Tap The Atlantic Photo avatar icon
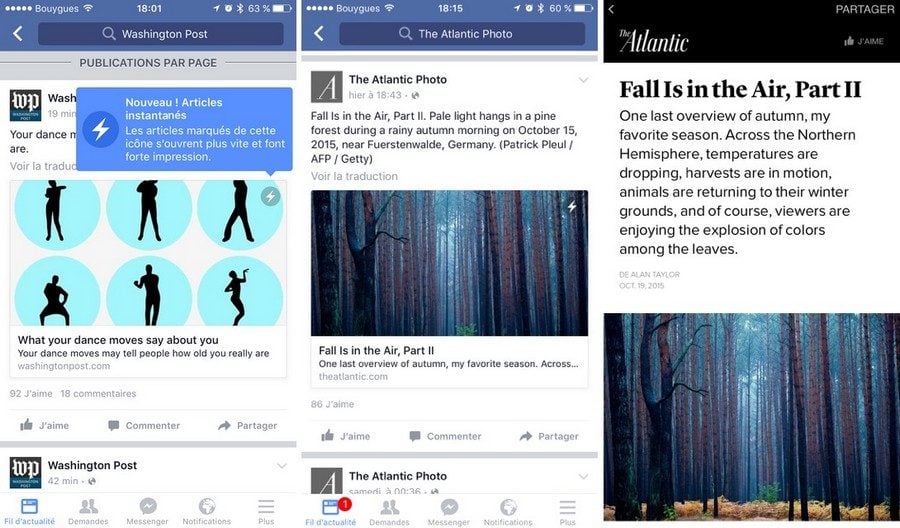The height and width of the screenshot is (528, 900). (327, 87)
